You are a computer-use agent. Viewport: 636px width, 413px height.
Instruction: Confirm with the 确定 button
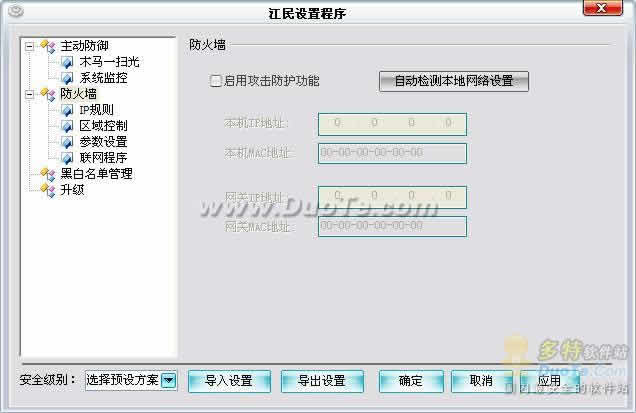click(x=411, y=381)
